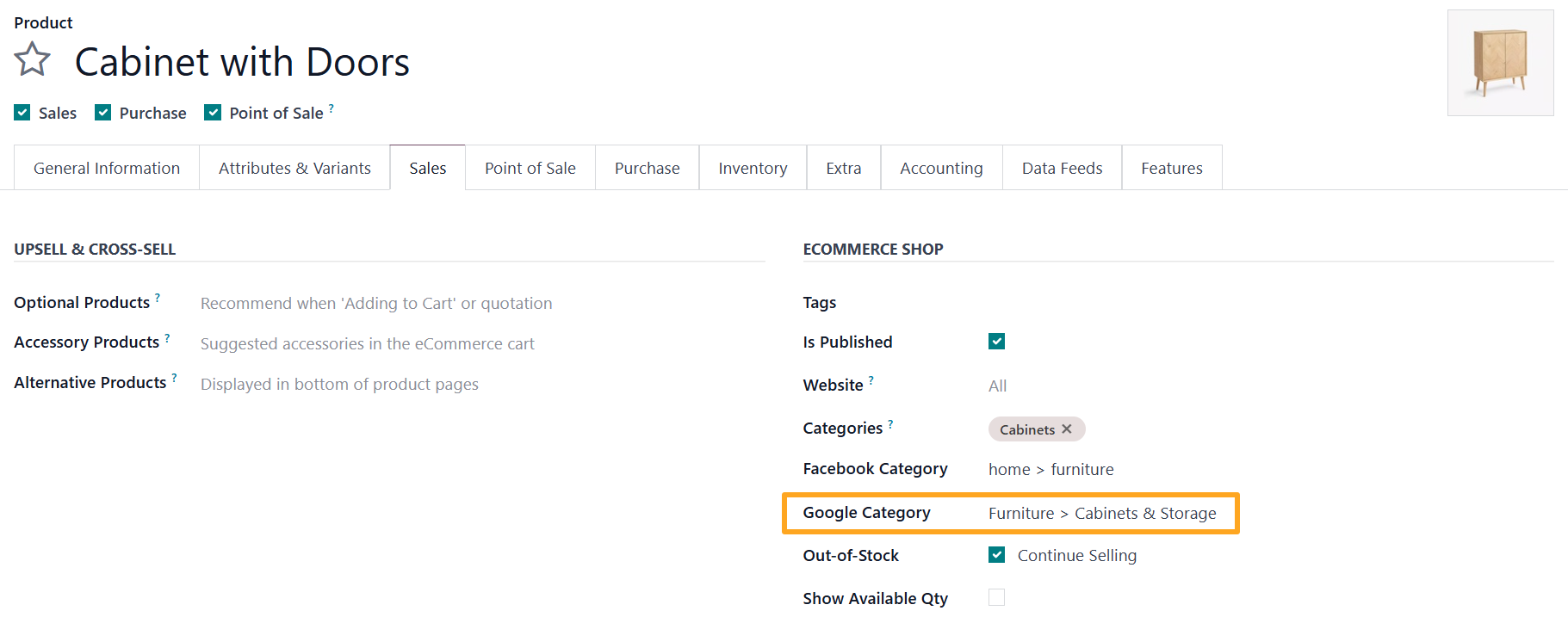This screenshot has width=1568, height=617.
Task: Uncheck the Purchase checkbox
Action: point(103,113)
